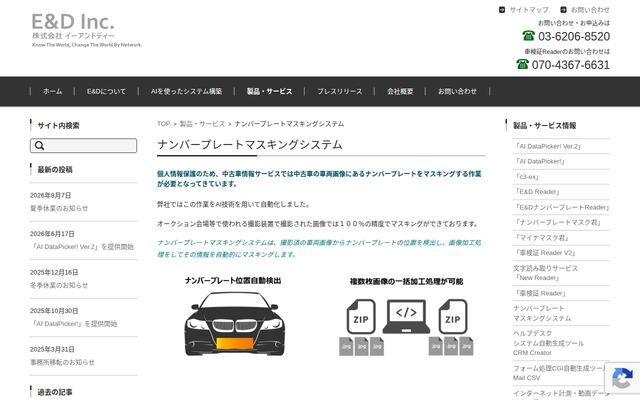The image size is (640, 400).
Task: Click telephone icon next to 03-6206-8520
Action: click(529, 36)
